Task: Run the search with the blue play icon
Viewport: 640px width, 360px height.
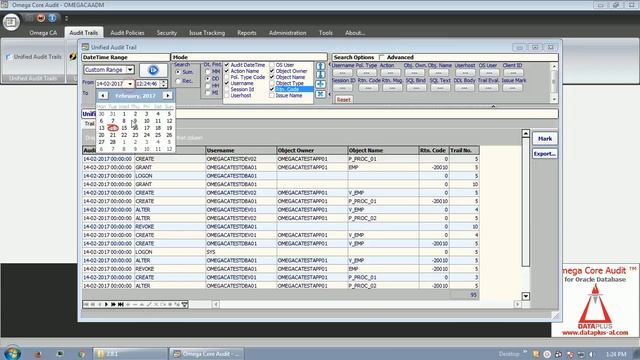Action: (153, 70)
